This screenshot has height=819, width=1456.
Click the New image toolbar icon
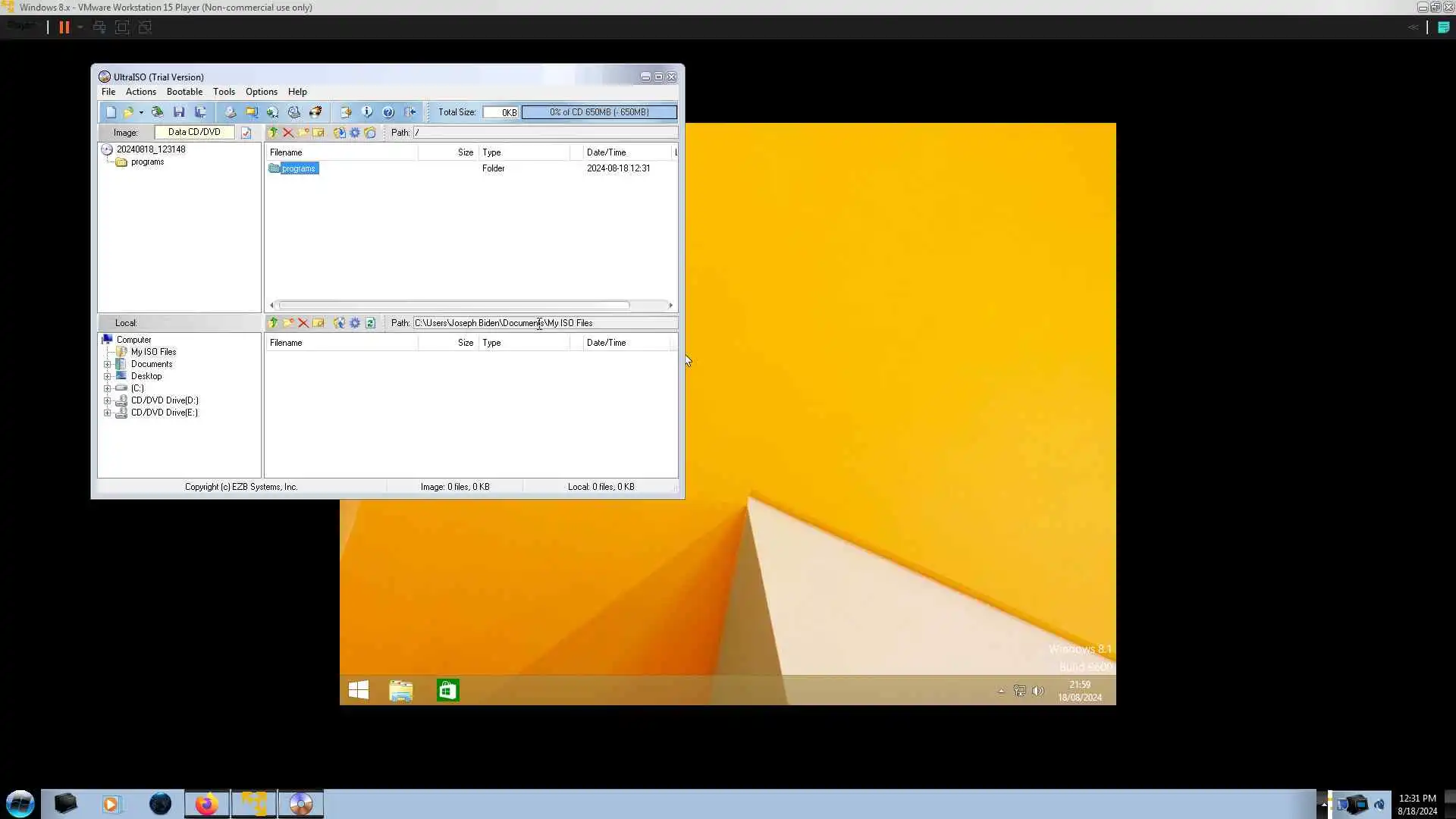click(x=111, y=112)
